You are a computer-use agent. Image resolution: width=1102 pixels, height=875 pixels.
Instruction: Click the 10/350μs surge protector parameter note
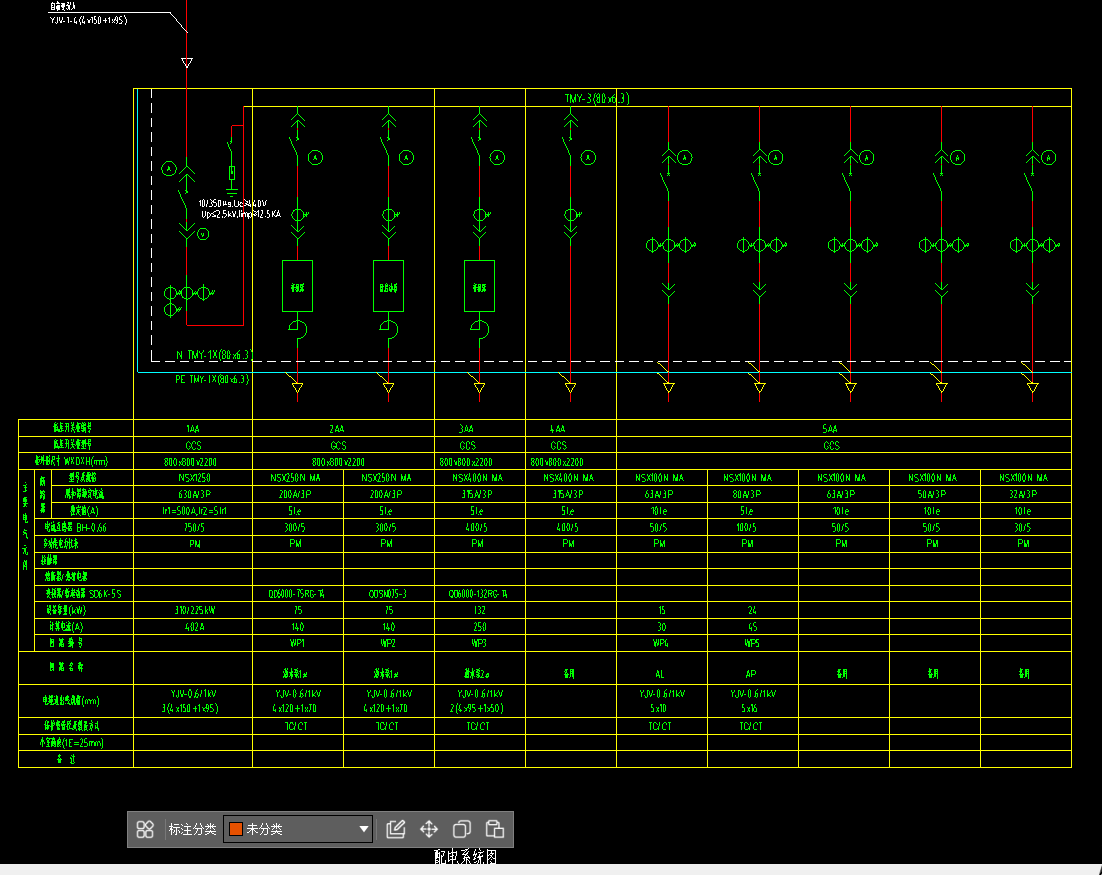pyautogui.click(x=240, y=209)
